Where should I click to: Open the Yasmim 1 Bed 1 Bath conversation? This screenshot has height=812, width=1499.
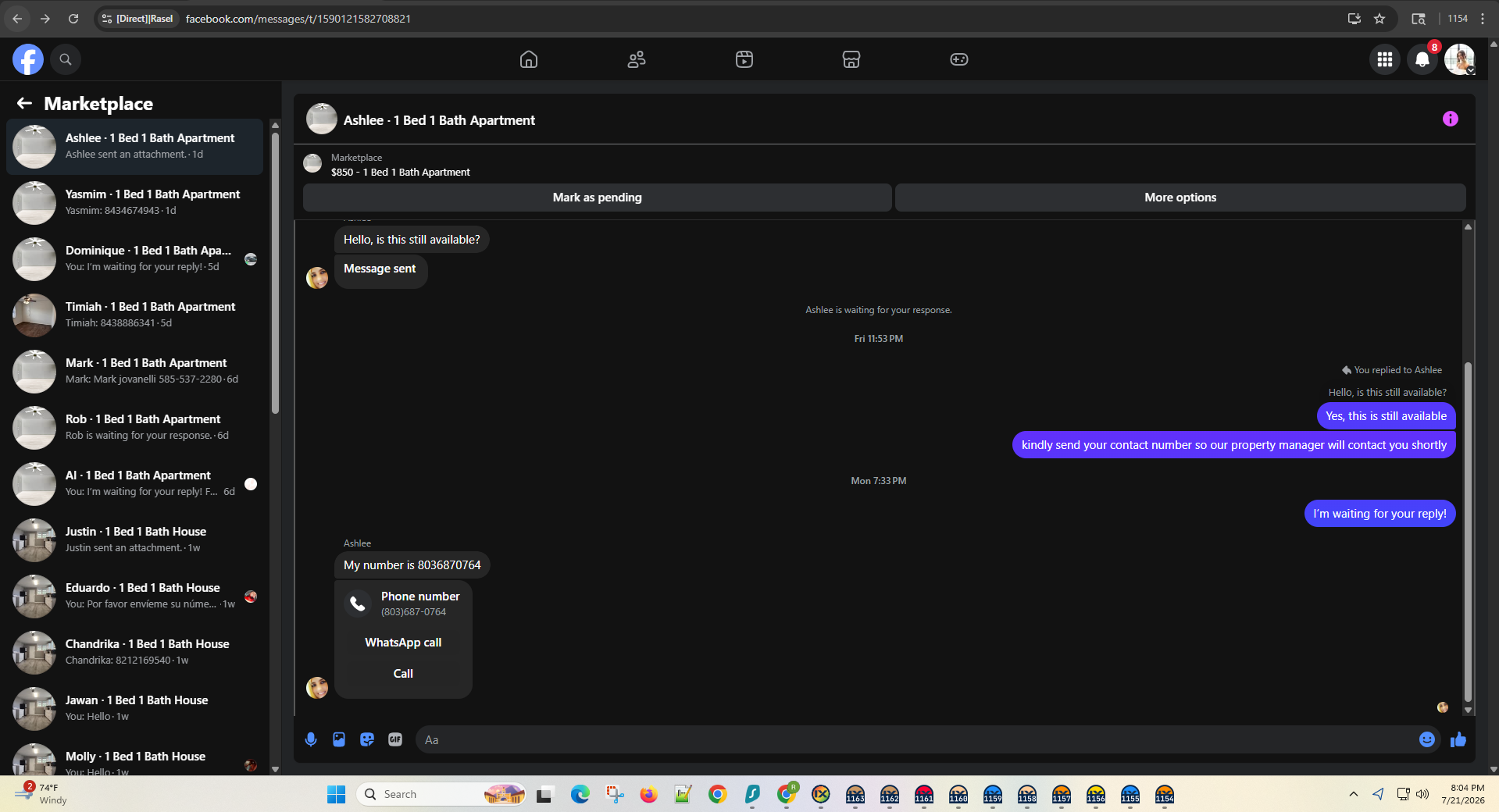pos(134,203)
